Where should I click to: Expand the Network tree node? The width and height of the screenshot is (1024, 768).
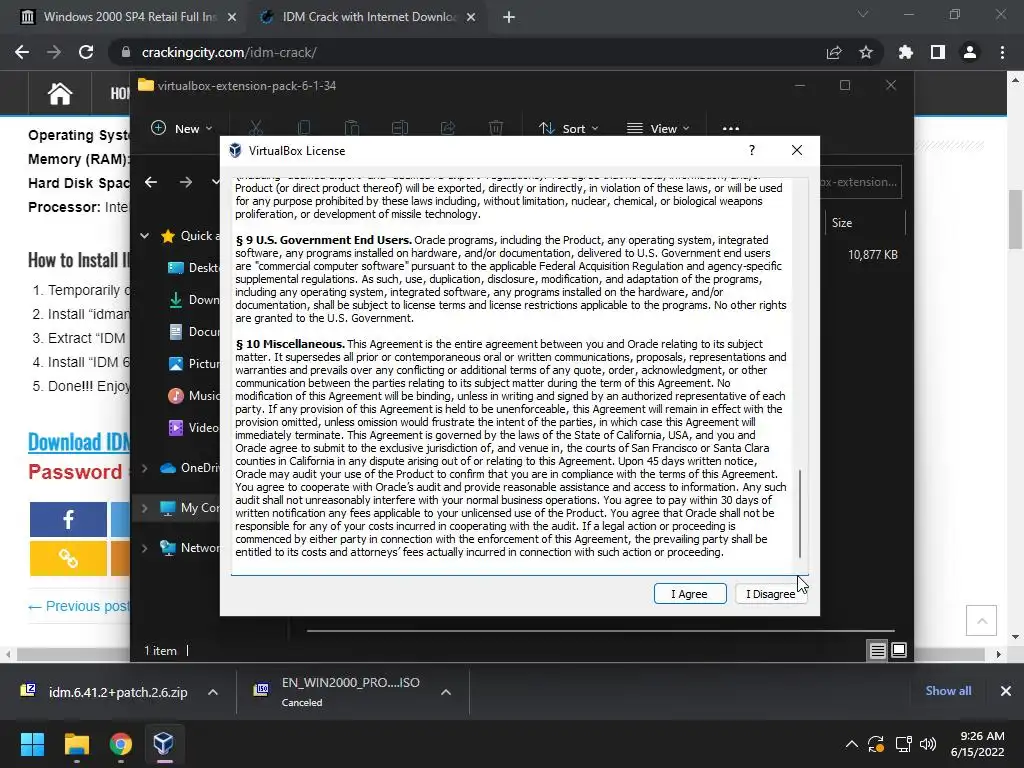(x=144, y=548)
